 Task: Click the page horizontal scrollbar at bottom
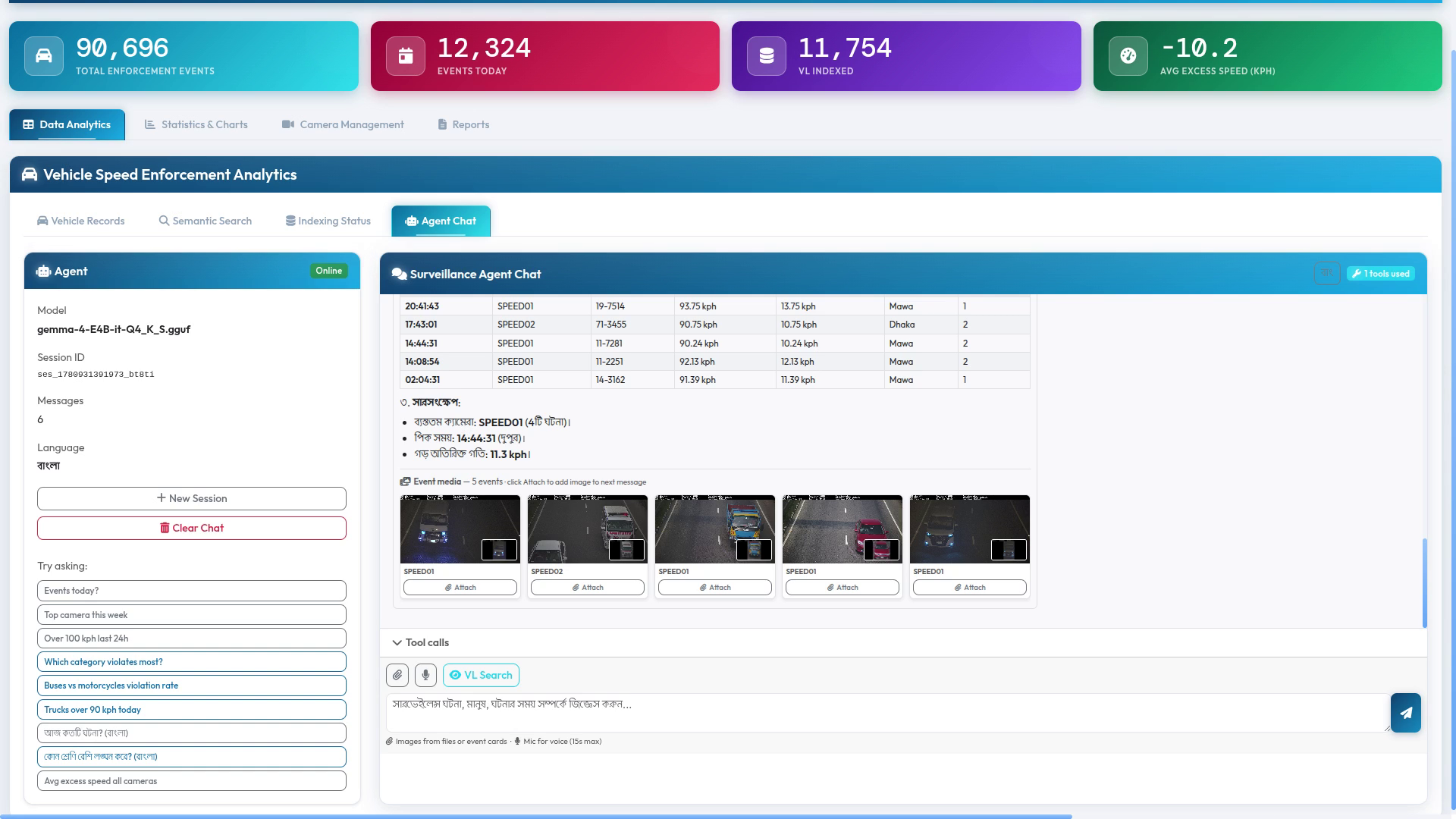click(536, 817)
